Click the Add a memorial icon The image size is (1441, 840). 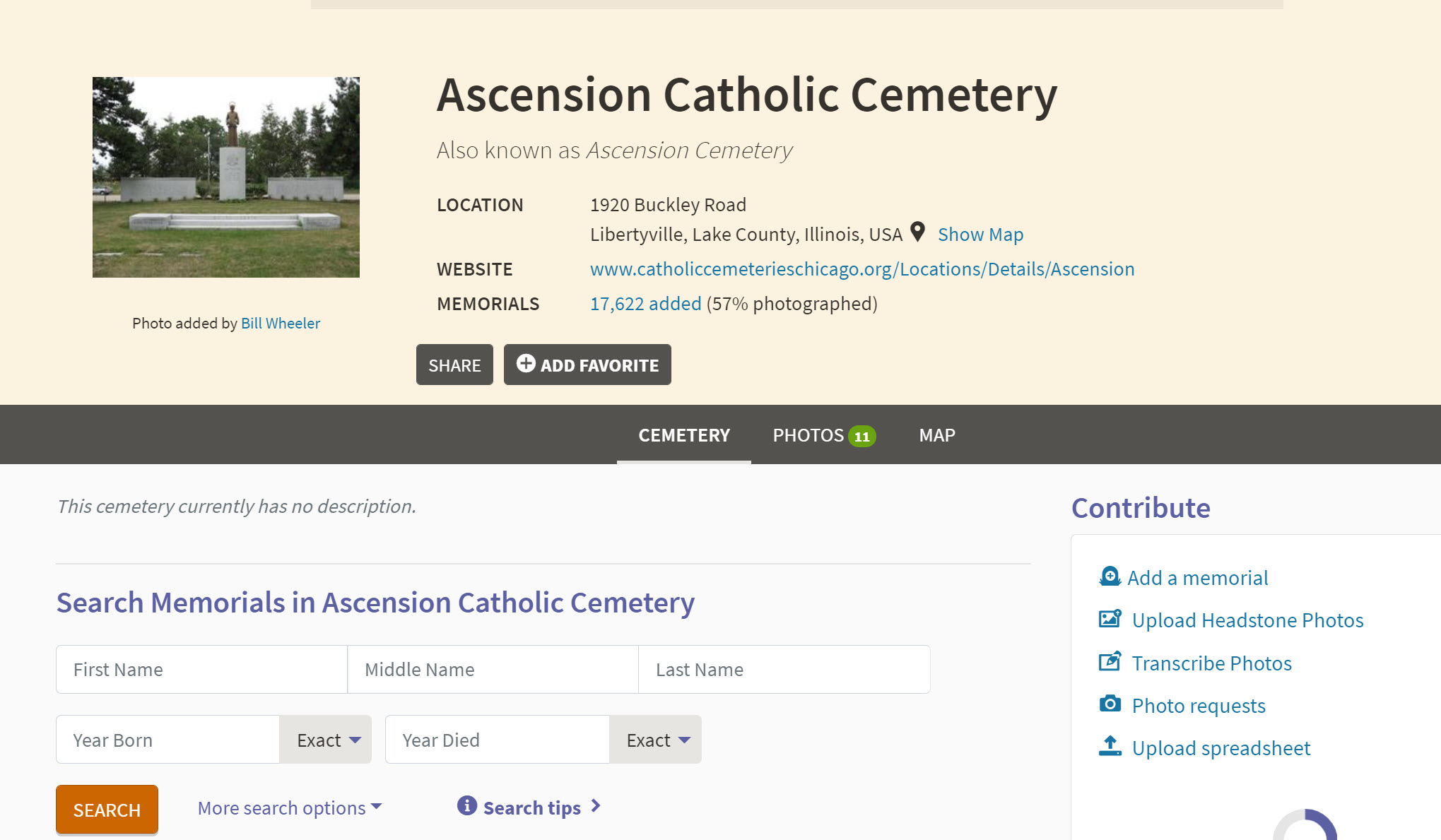point(1110,576)
